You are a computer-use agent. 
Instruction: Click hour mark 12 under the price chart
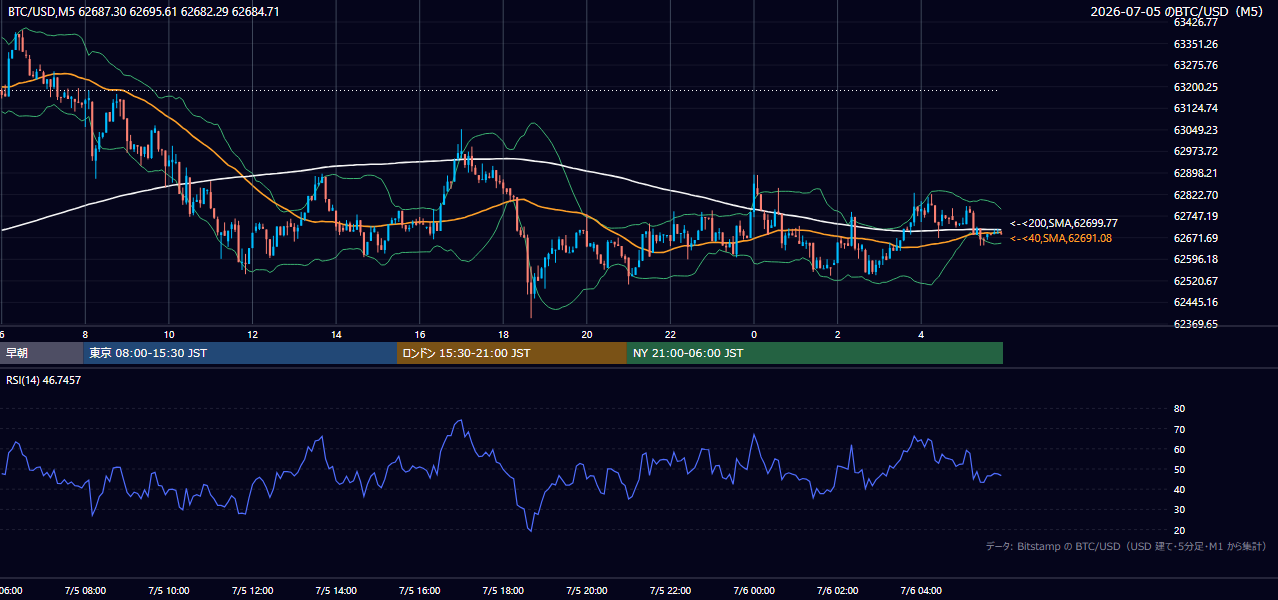tap(253, 334)
